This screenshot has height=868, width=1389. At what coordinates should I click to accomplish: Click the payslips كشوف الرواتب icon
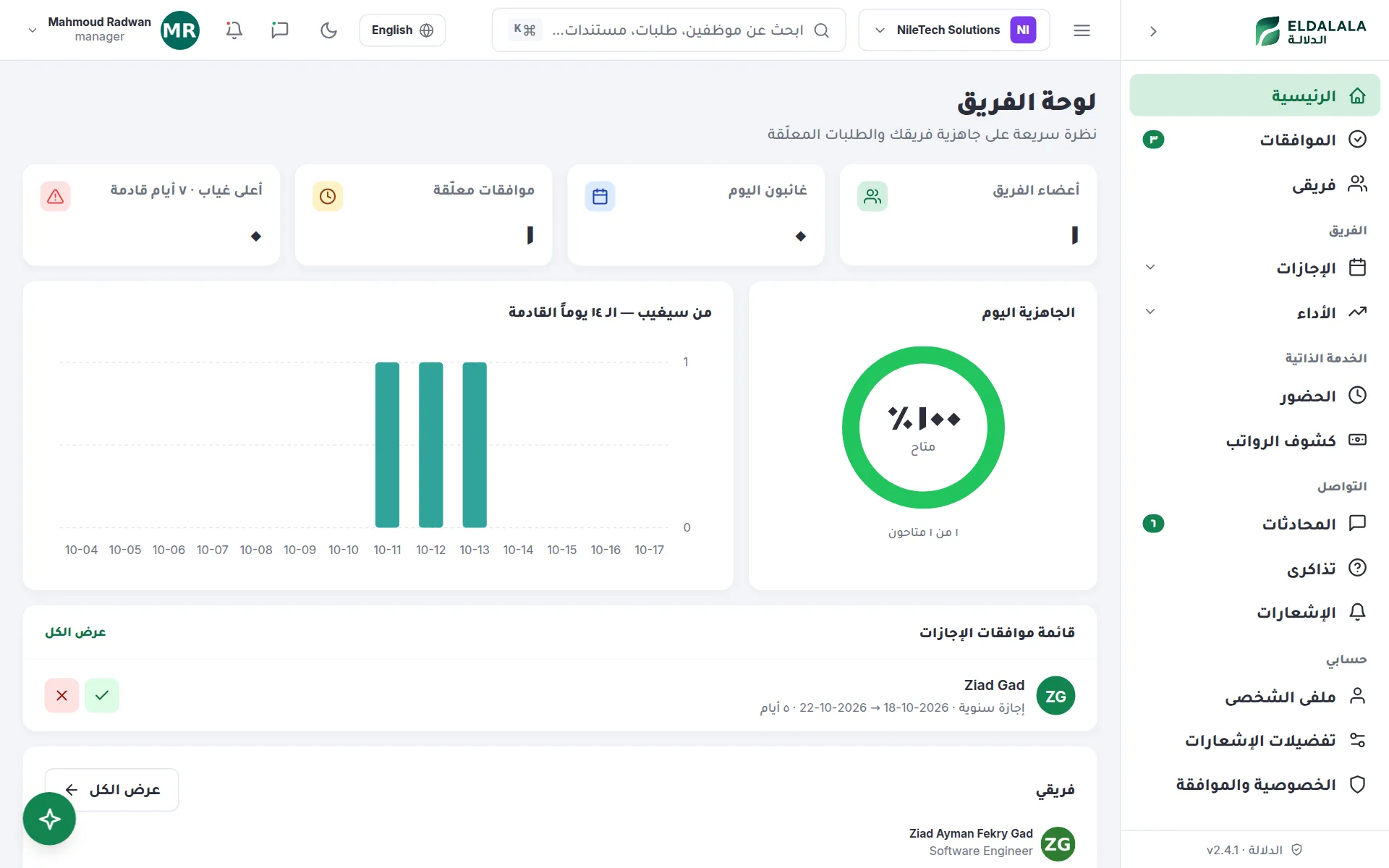[1357, 440]
